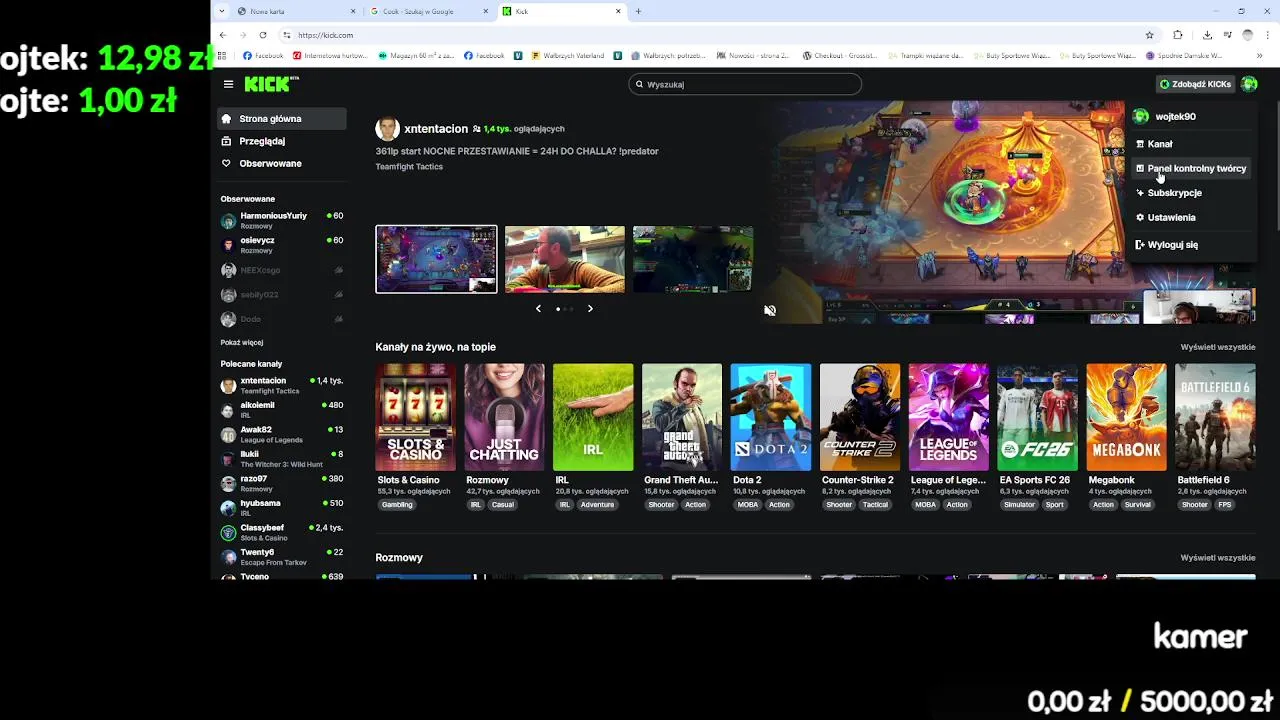Open browser downloads icon

(1207, 35)
